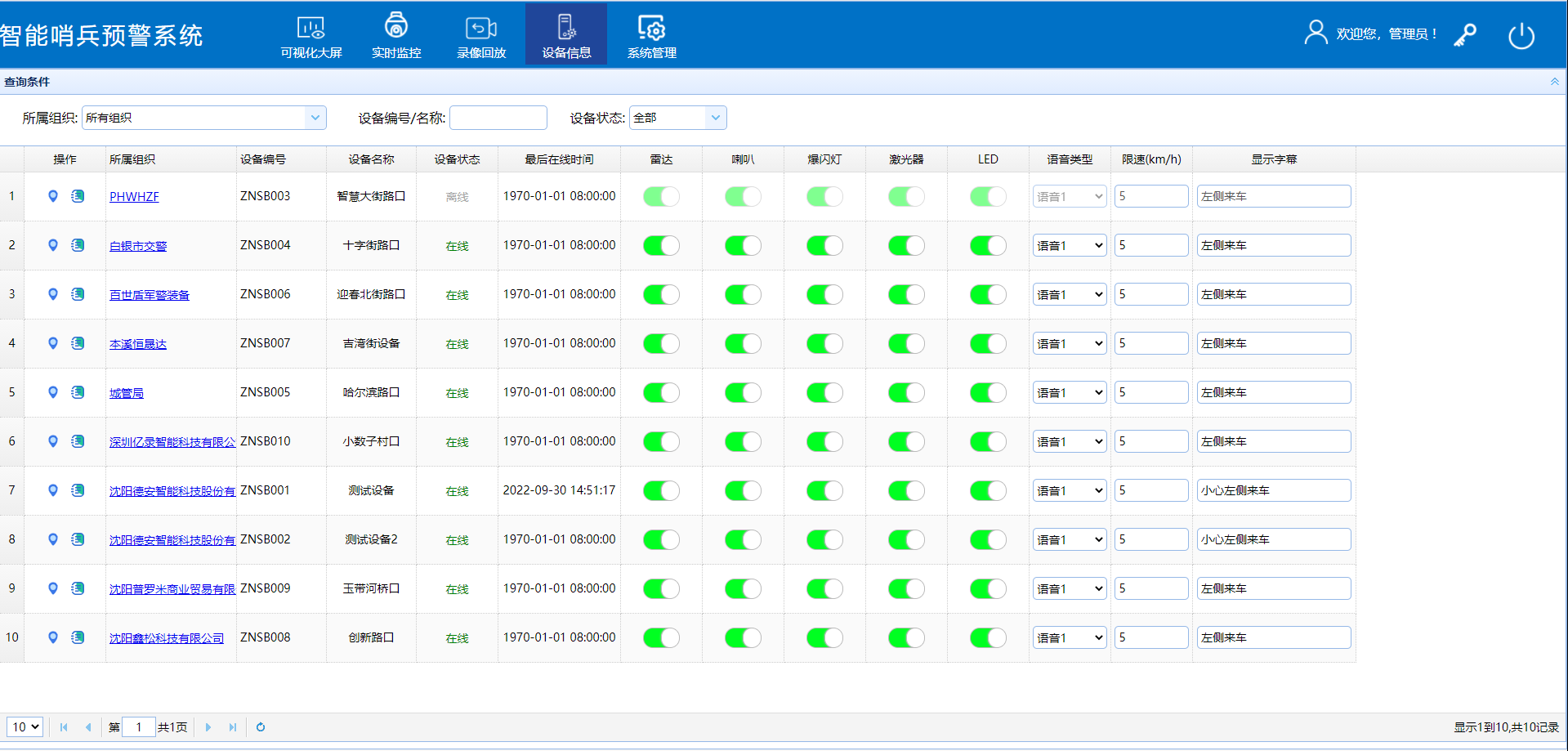Open the 系统管理 menu
The width and height of the screenshot is (1568, 751).
tap(651, 36)
